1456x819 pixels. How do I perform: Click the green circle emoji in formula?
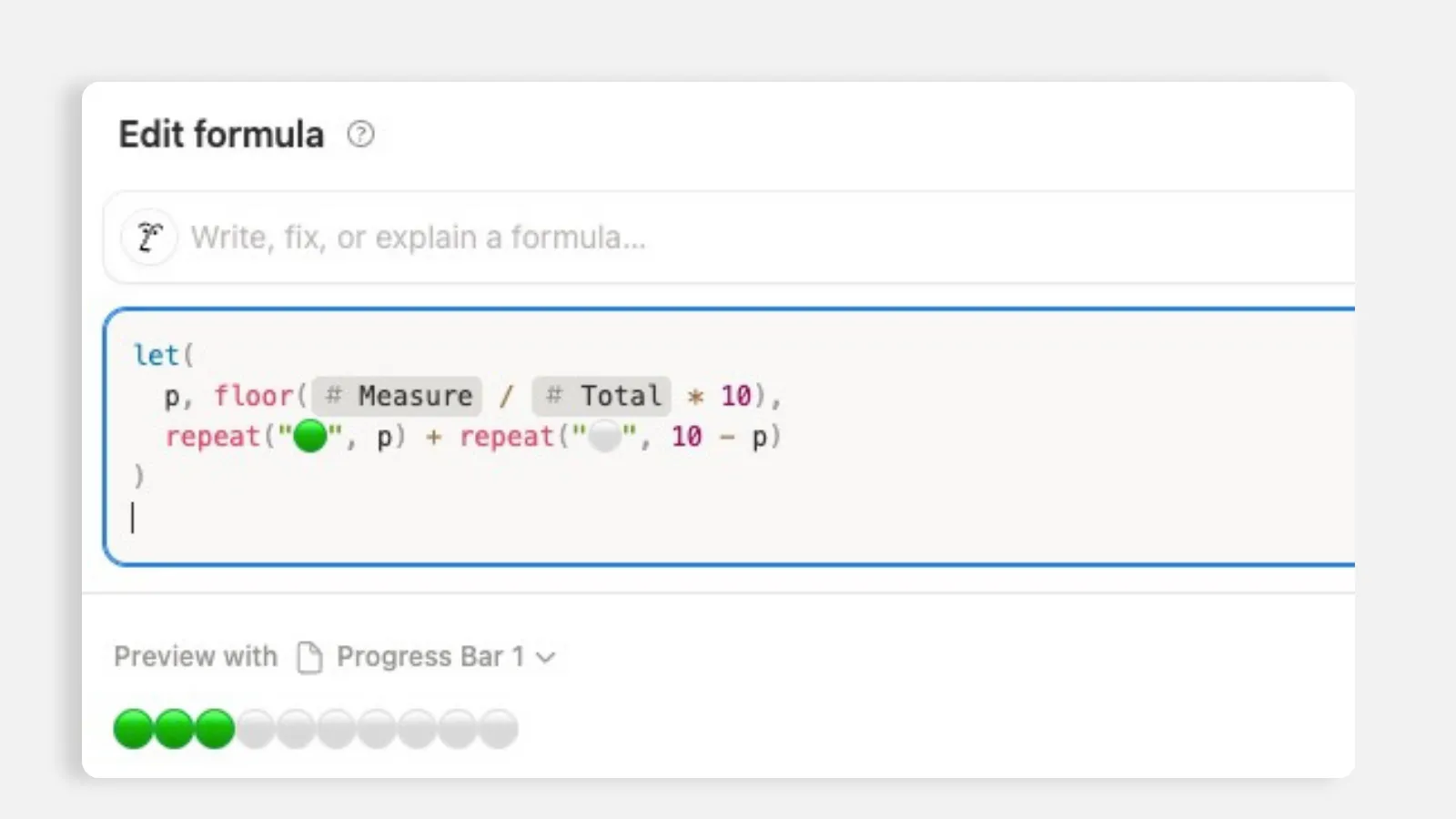click(x=310, y=436)
